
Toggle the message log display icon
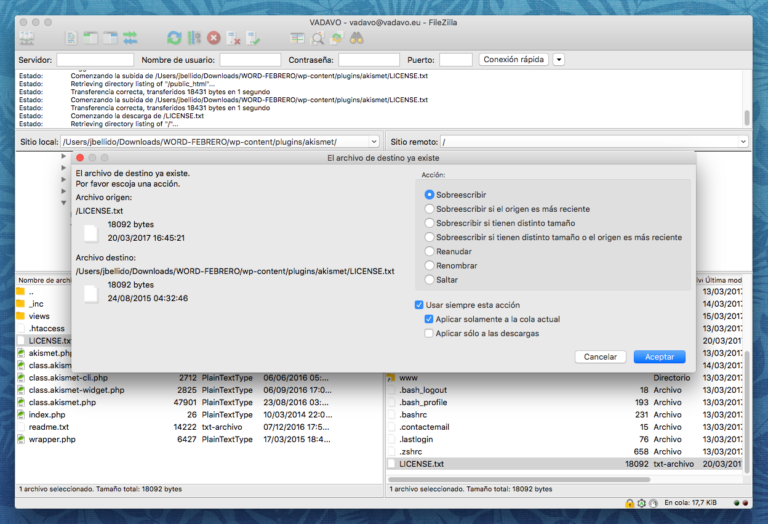[72, 38]
